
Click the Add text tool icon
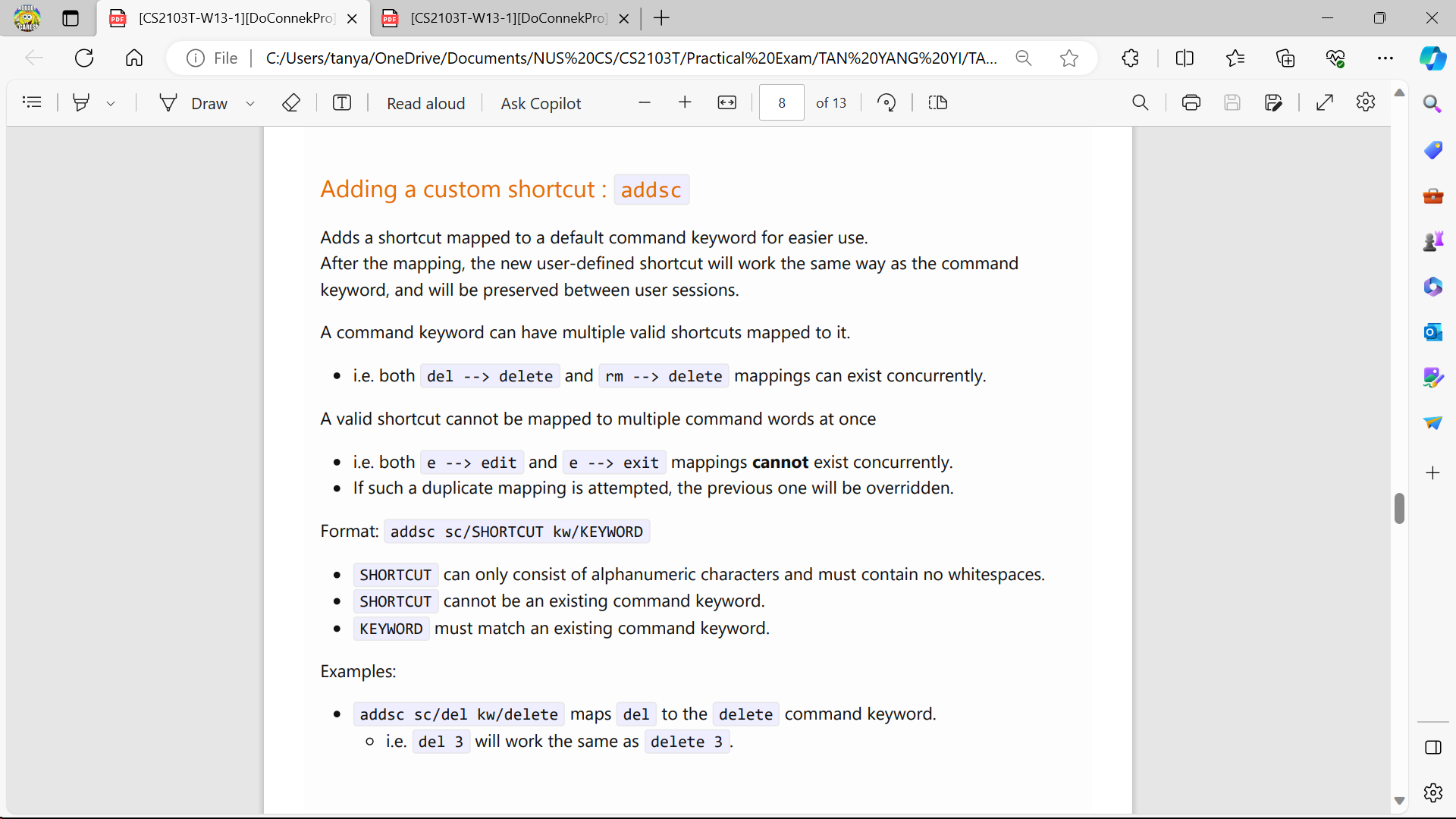pos(342,102)
